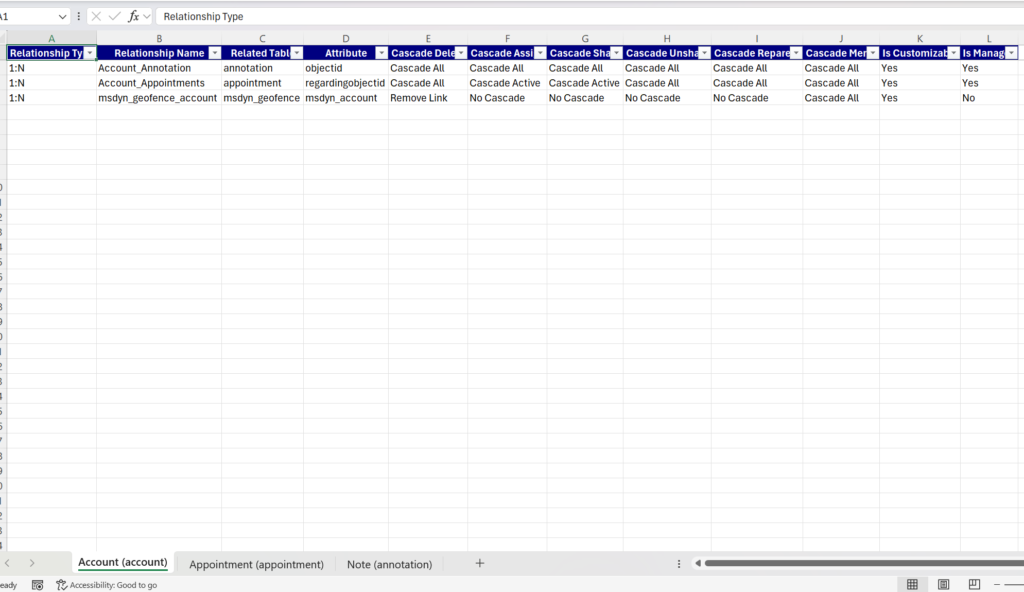The height and width of the screenshot is (592, 1024).
Task: Open Relationship Name column filter dropdown
Action: click(x=213, y=53)
